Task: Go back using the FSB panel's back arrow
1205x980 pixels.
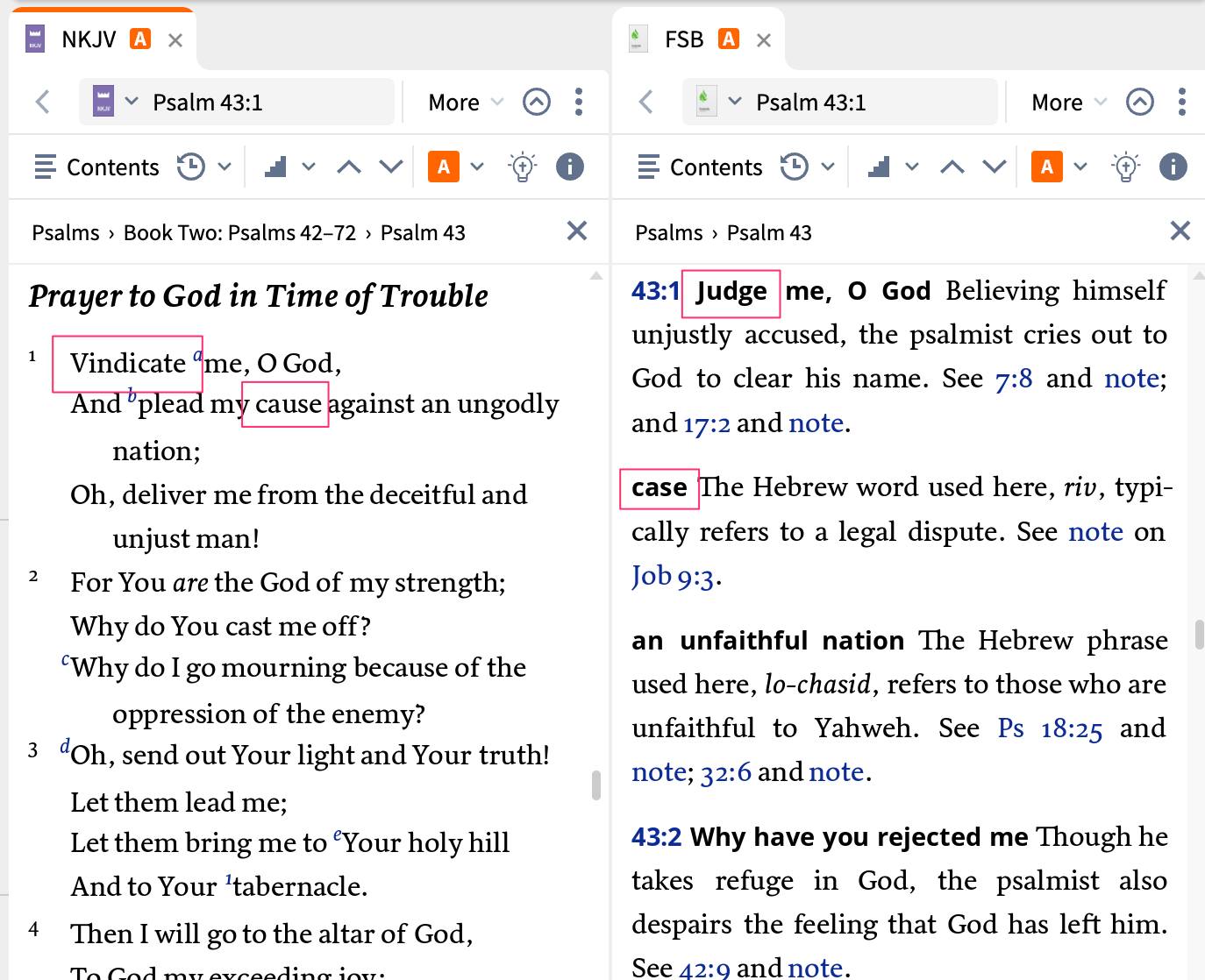Action: tap(646, 103)
